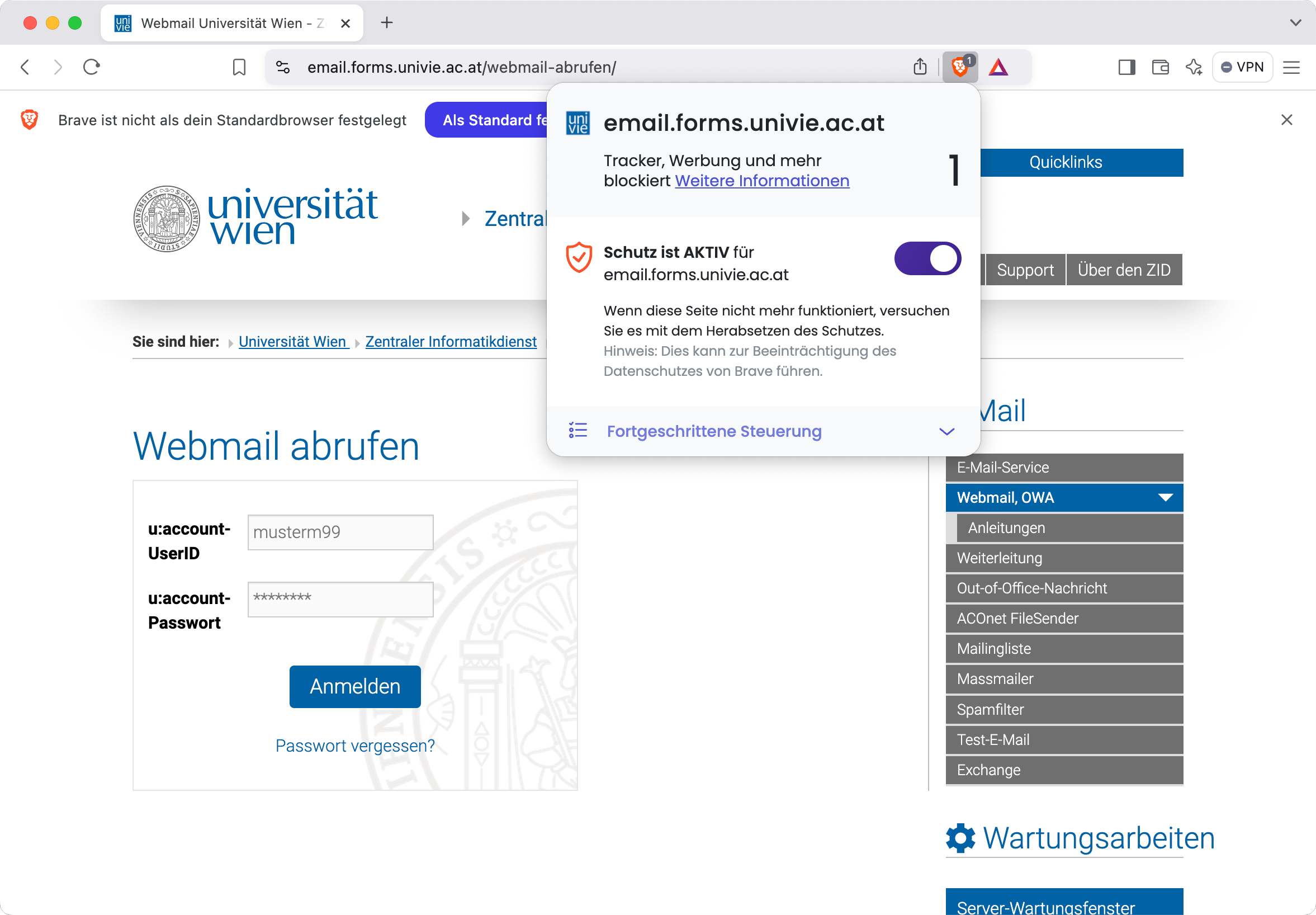Viewport: 1316px width, 915px height.
Task: Expand Fortgeschrittene Steuerung section
Action: (764, 431)
